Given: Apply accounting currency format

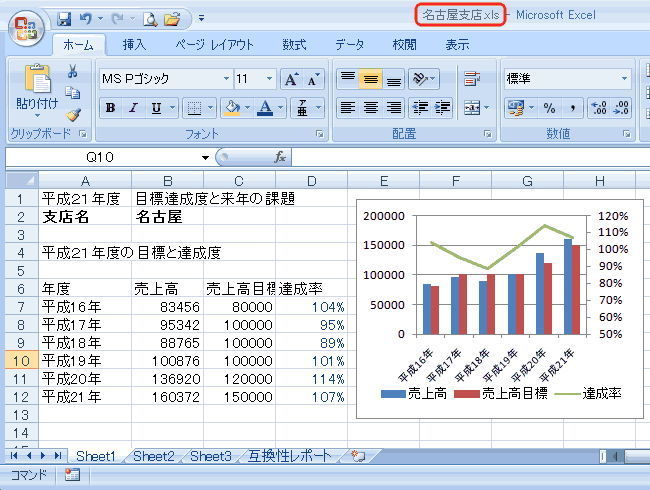Looking at the screenshot, I should point(516,109).
